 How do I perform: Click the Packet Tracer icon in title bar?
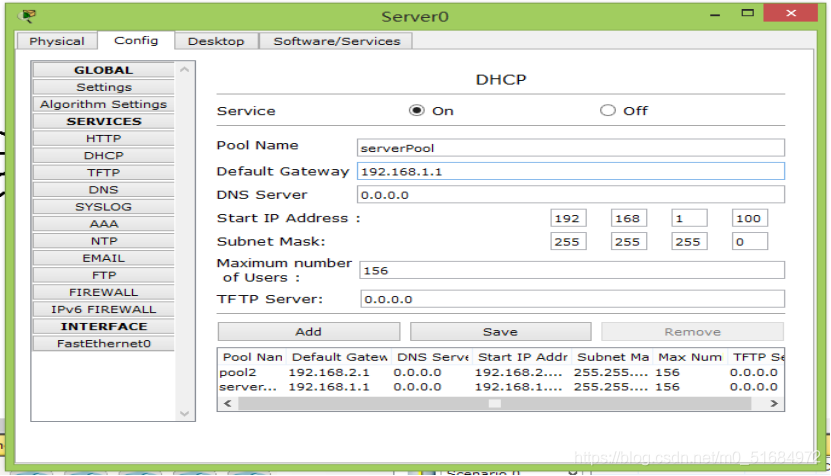pyautogui.click(x=26, y=16)
